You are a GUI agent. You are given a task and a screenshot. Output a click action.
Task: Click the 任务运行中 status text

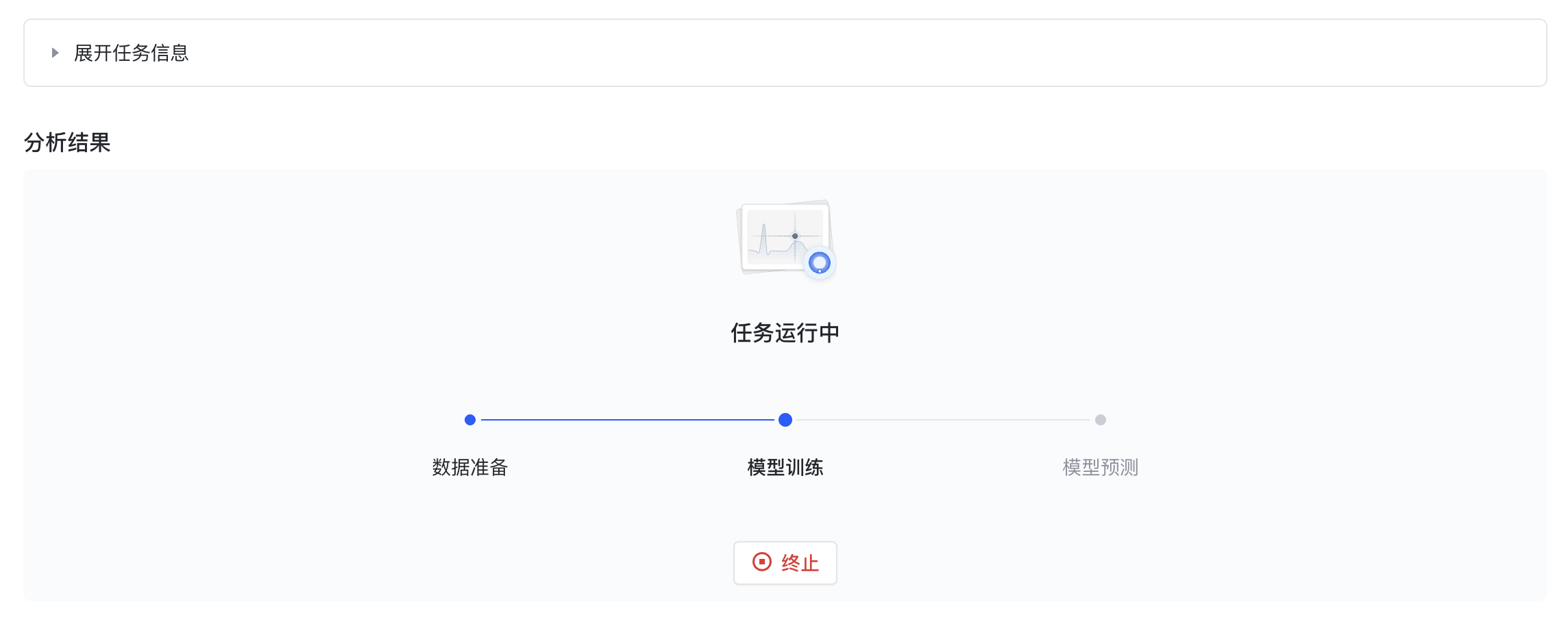[x=785, y=333]
